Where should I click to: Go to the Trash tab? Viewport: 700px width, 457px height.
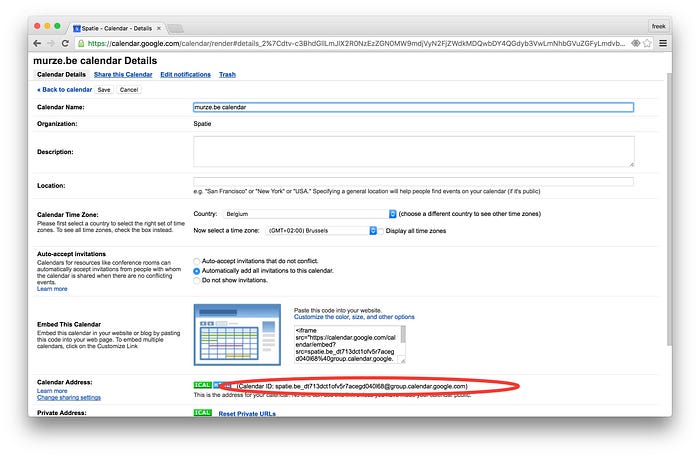click(x=227, y=75)
